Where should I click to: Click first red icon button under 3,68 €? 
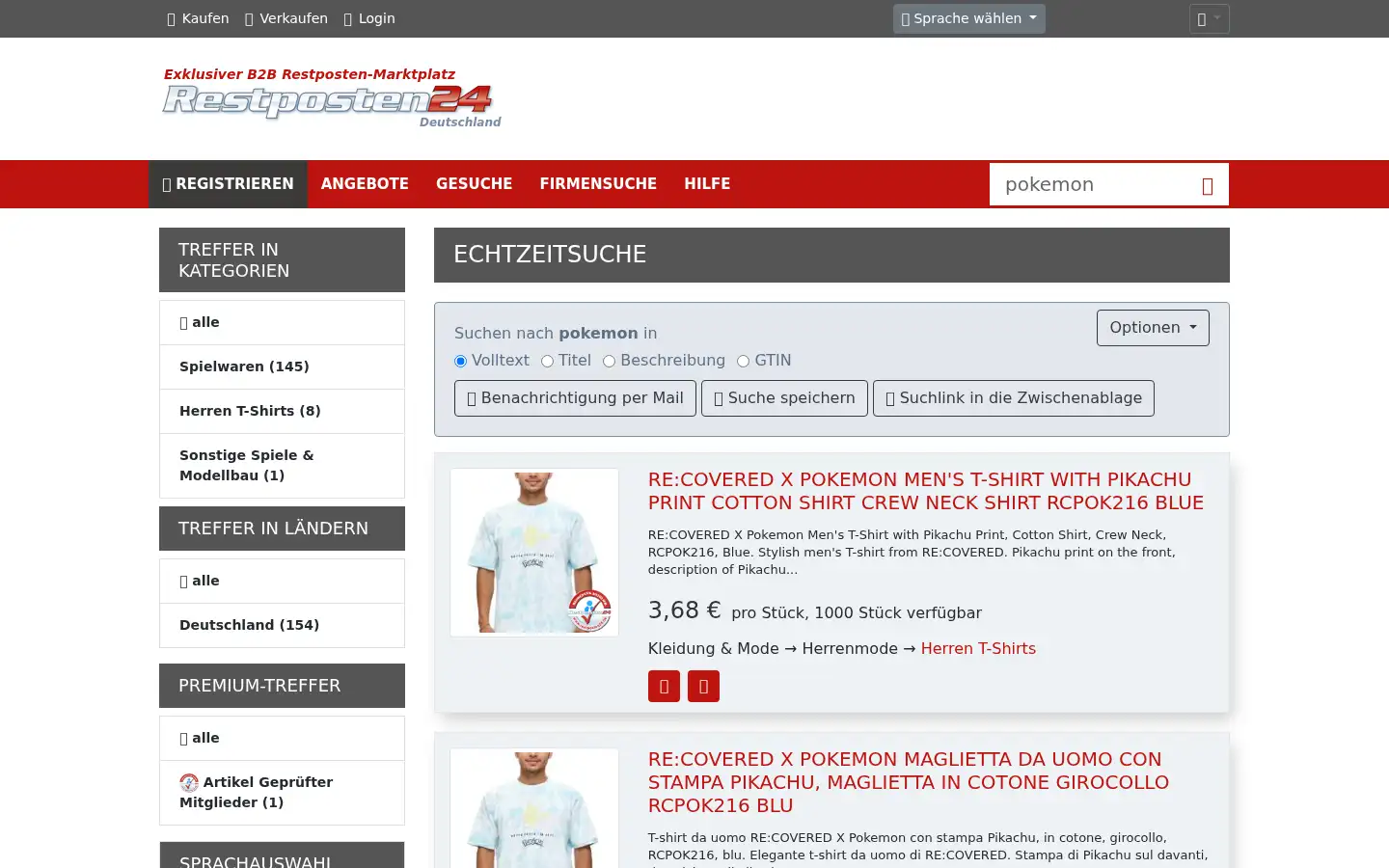[x=664, y=686]
